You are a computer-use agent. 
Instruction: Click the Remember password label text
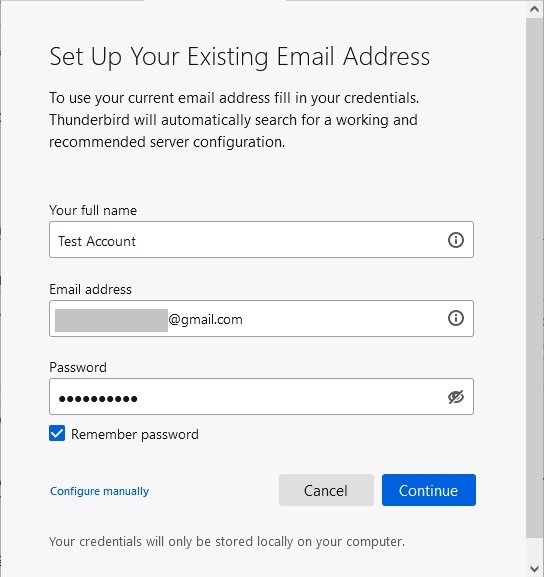click(x=135, y=435)
